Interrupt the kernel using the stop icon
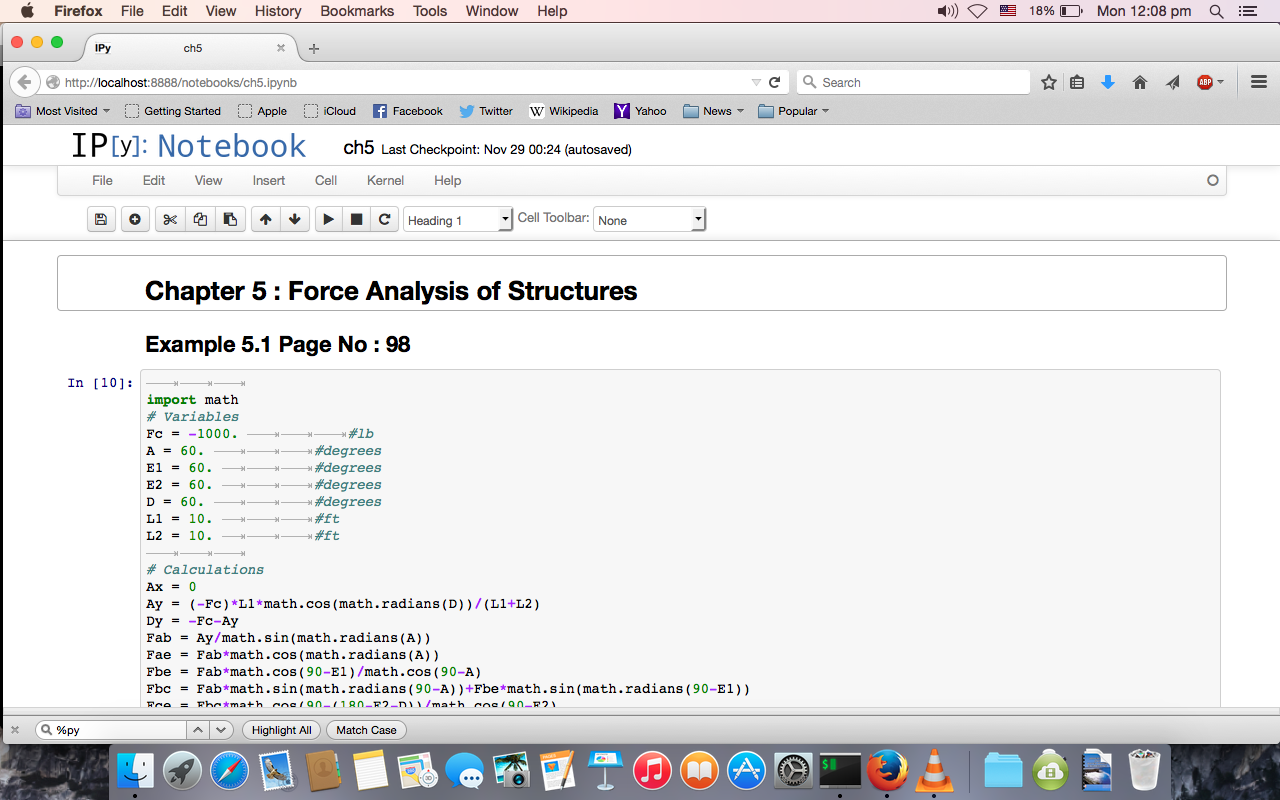 pos(356,220)
